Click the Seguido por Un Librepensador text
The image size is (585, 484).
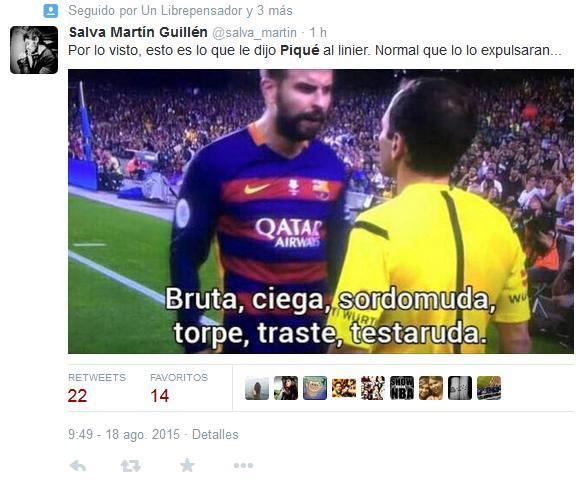click(155, 11)
